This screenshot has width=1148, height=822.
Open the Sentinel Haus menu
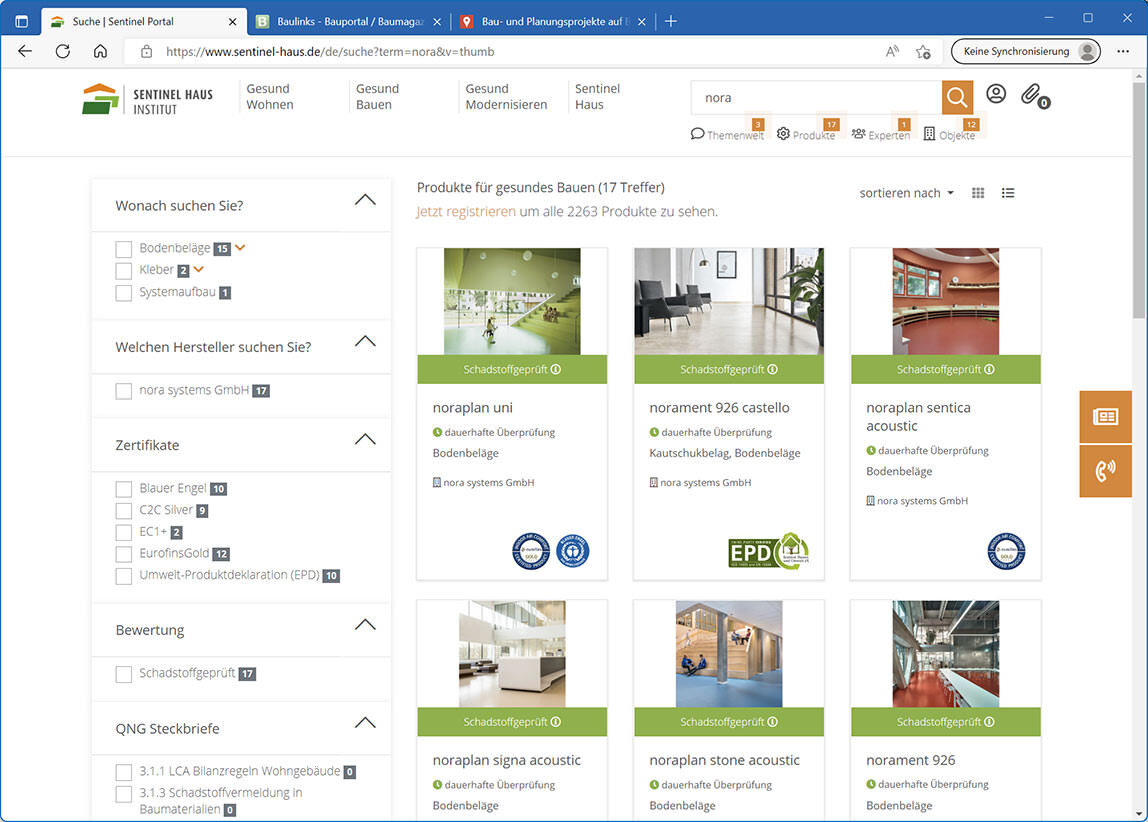coord(597,97)
